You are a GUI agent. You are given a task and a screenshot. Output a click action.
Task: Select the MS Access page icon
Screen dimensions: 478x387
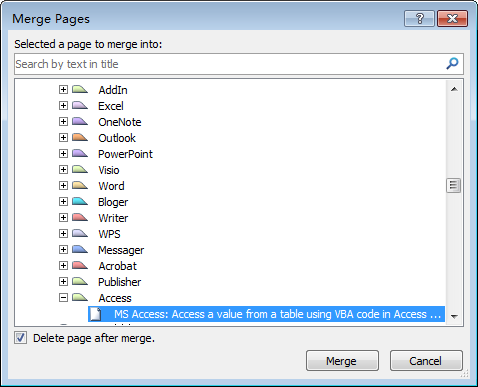point(96,314)
